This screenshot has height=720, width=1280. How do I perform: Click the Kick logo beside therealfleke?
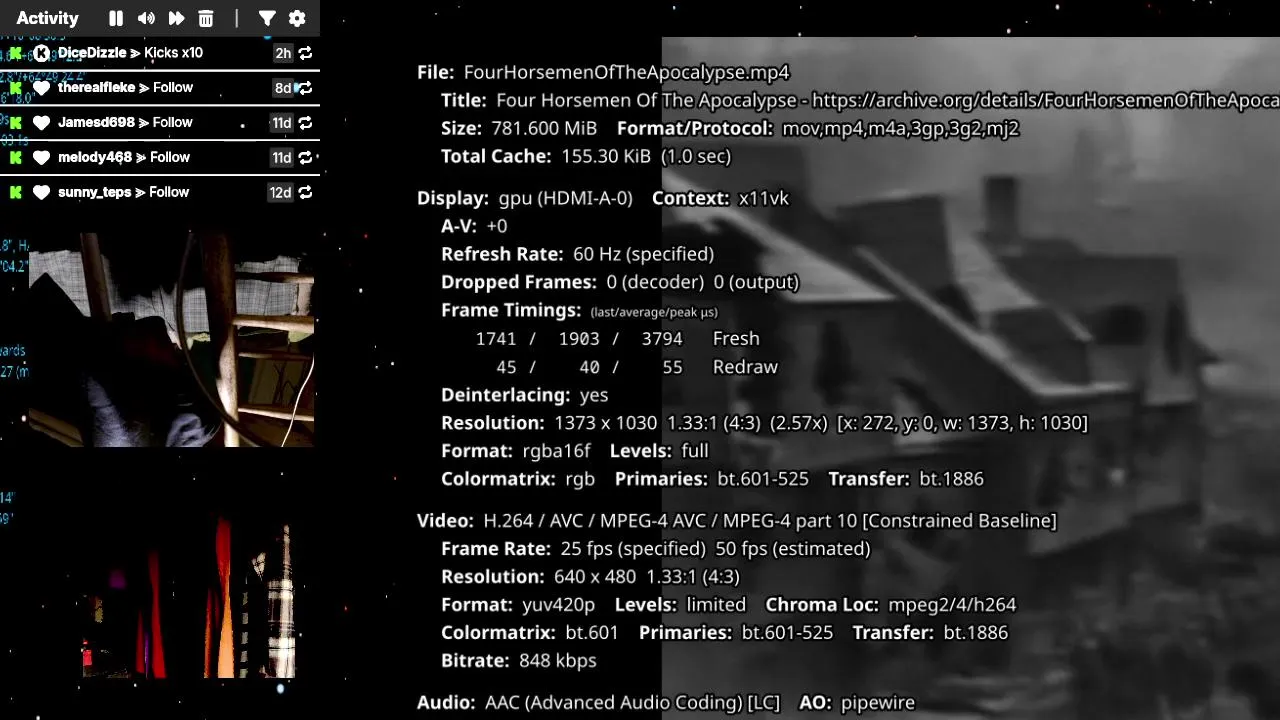coord(16,88)
